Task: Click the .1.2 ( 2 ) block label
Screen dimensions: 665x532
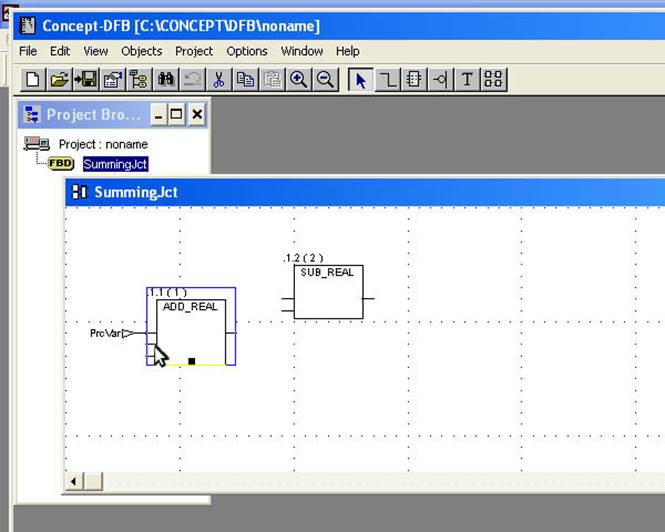Action: pos(303,258)
